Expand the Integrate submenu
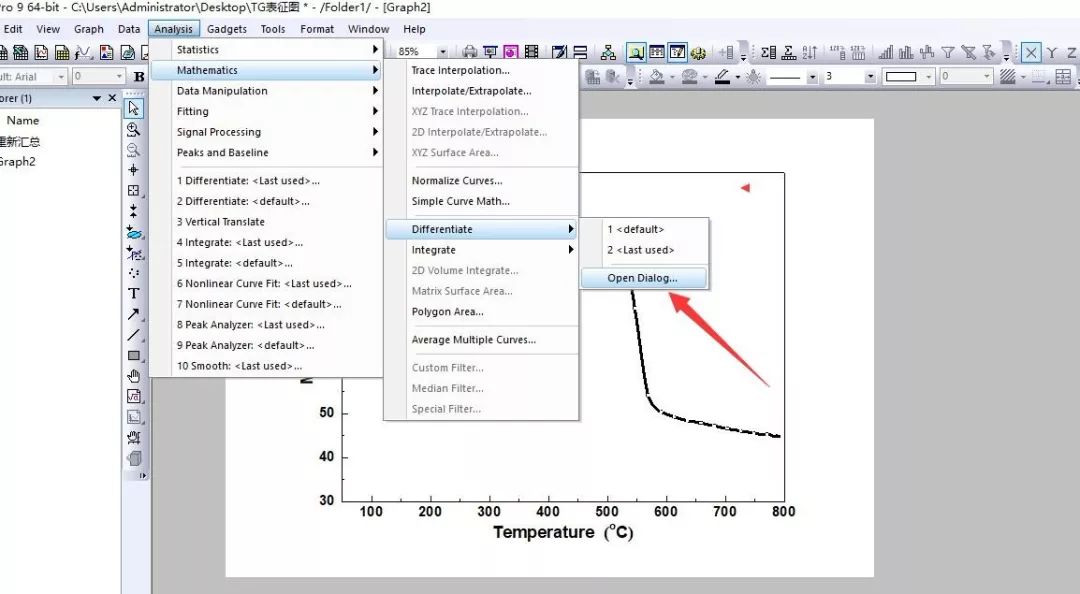This screenshot has height=594, width=1080. (x=482, y=250)
